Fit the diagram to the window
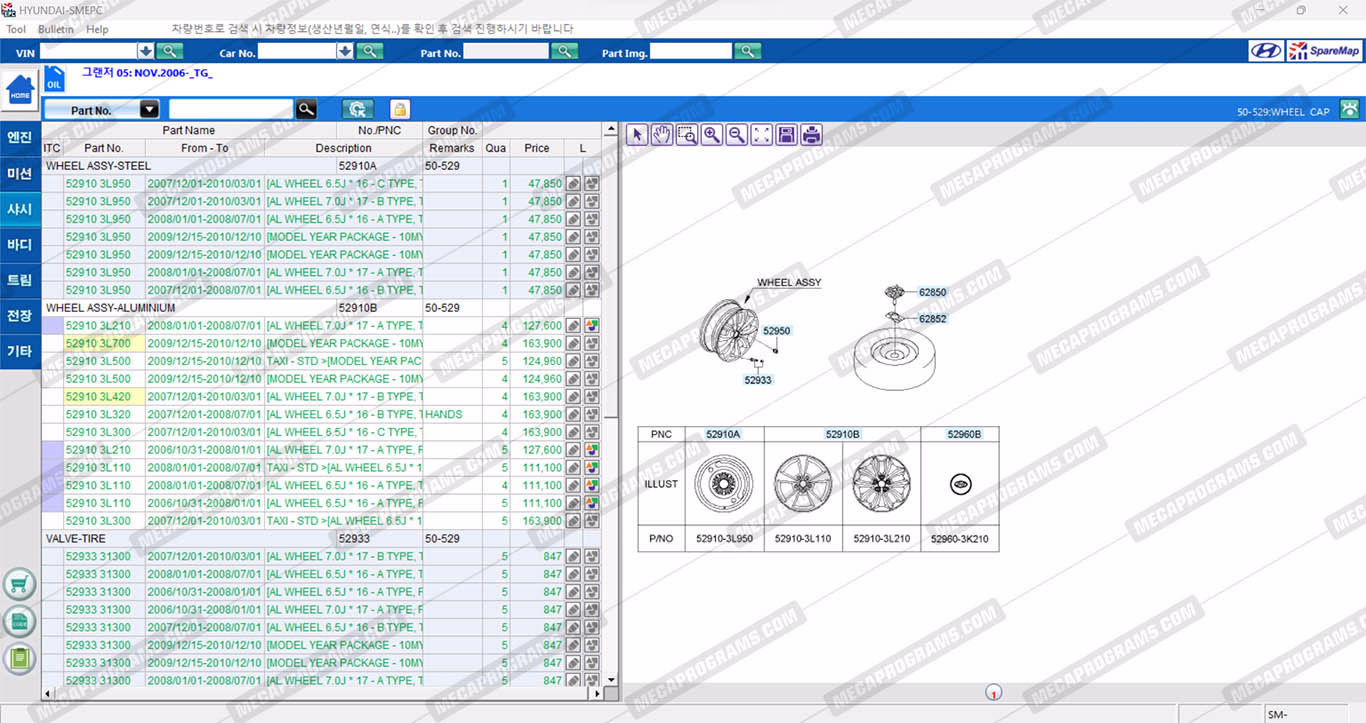The width and height of the screenshot is (1366, 723). 762,135
